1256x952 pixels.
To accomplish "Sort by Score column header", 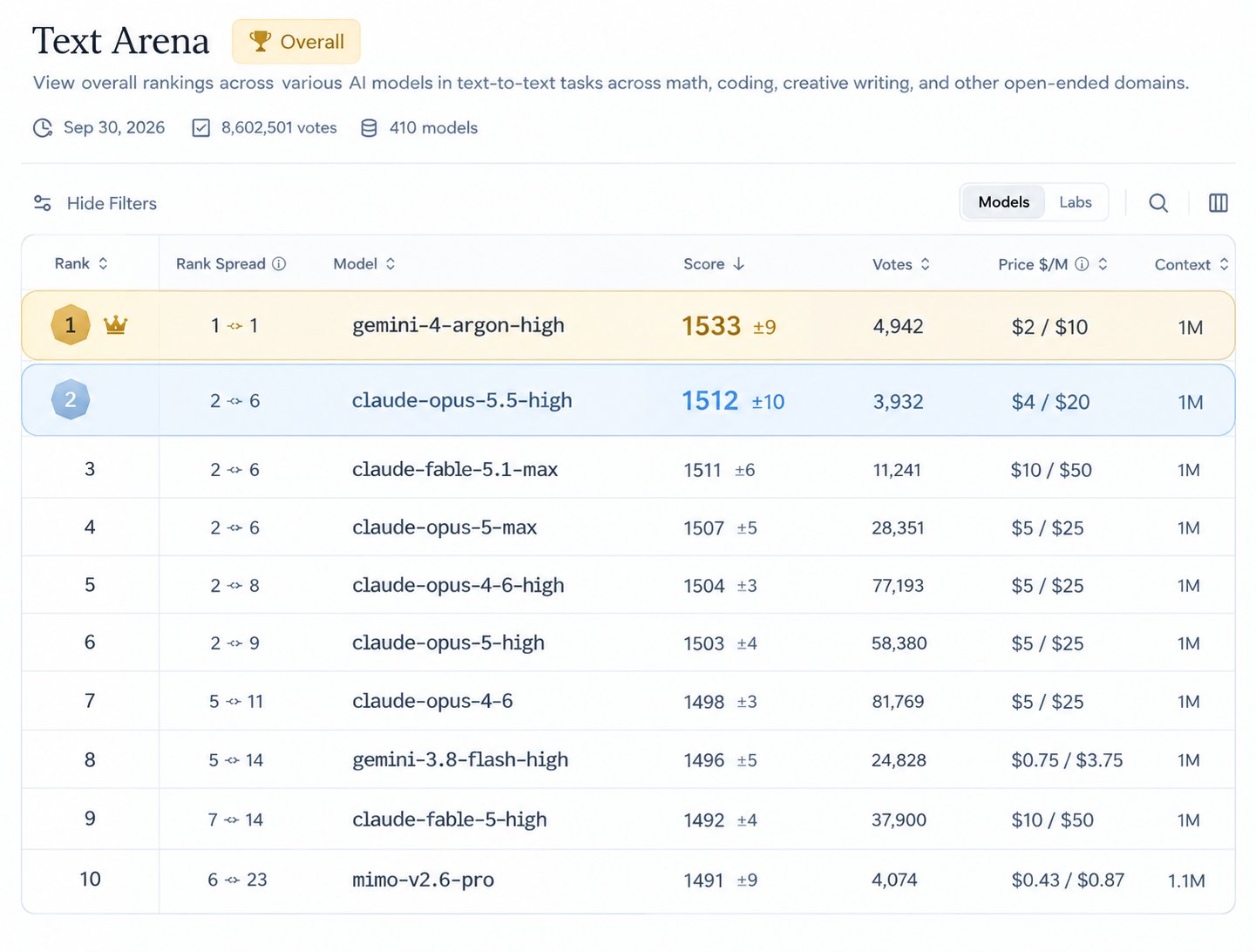I will [x=714, y=263].
